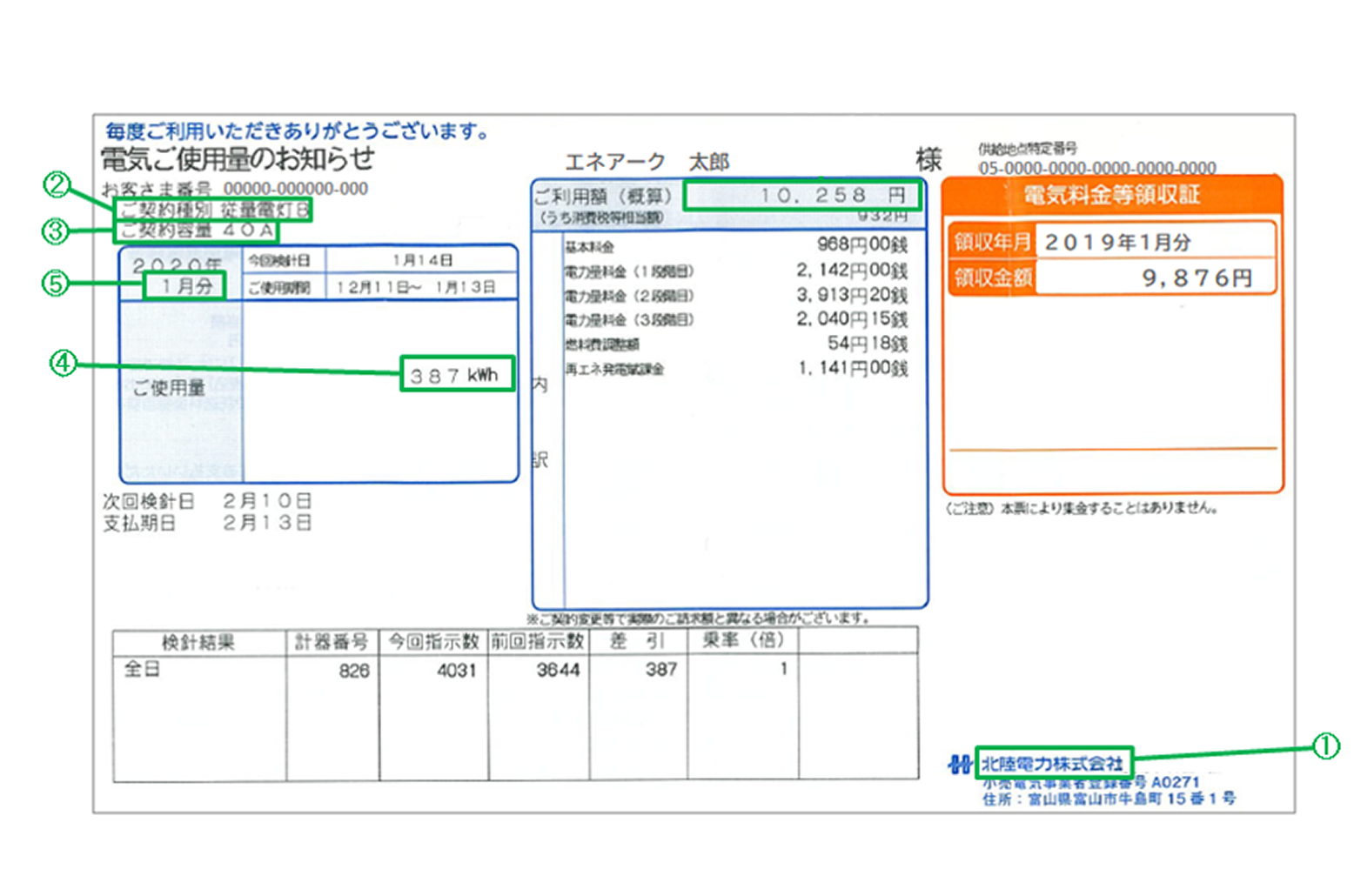Click the circled number 1 marker
The image size is (1354, 896).
(1324, 746)
